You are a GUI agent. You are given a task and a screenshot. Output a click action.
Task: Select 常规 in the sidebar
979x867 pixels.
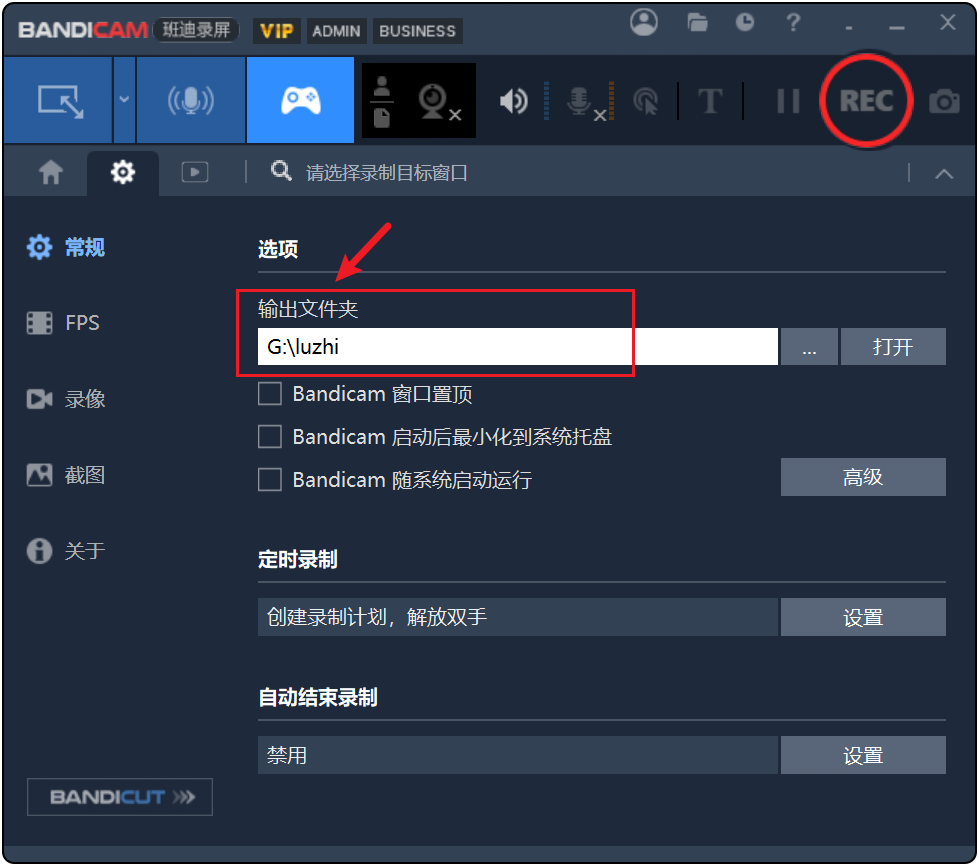pyautogui.click(x=66, y=247)
